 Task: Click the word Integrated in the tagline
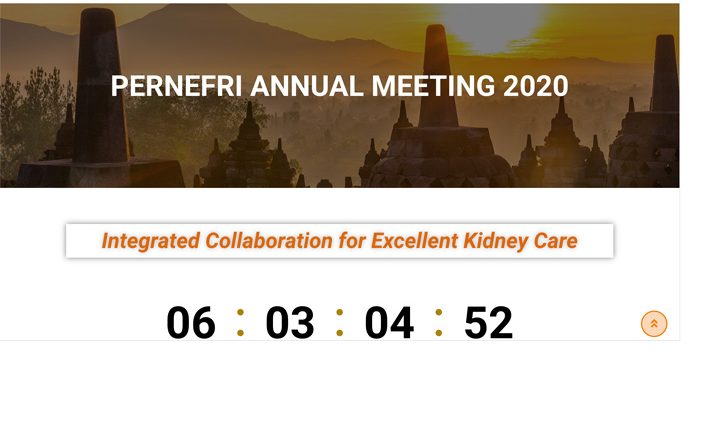tap(150, 240)
